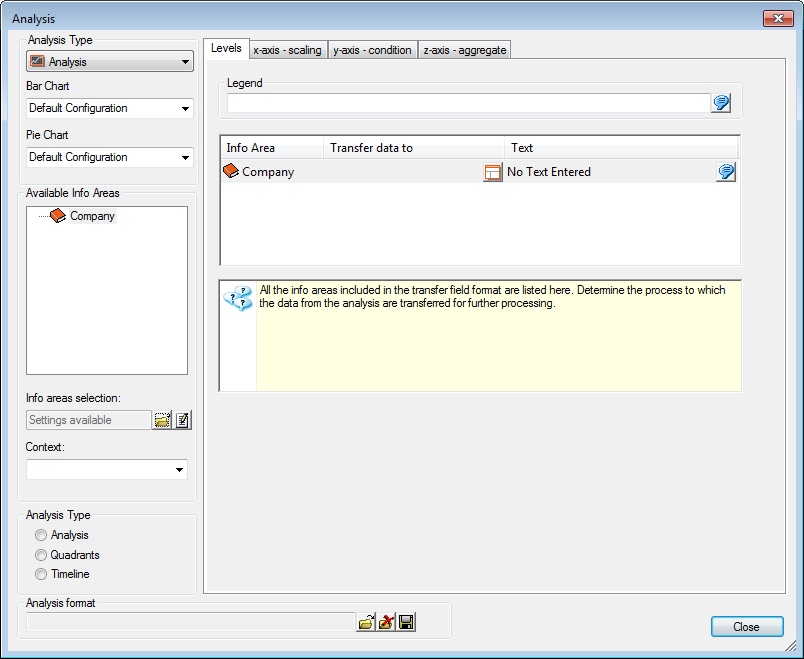Select the Analysis radio button
Viewport: 804px width, 659px height.
pyautogui.click(x=41, y=536)
